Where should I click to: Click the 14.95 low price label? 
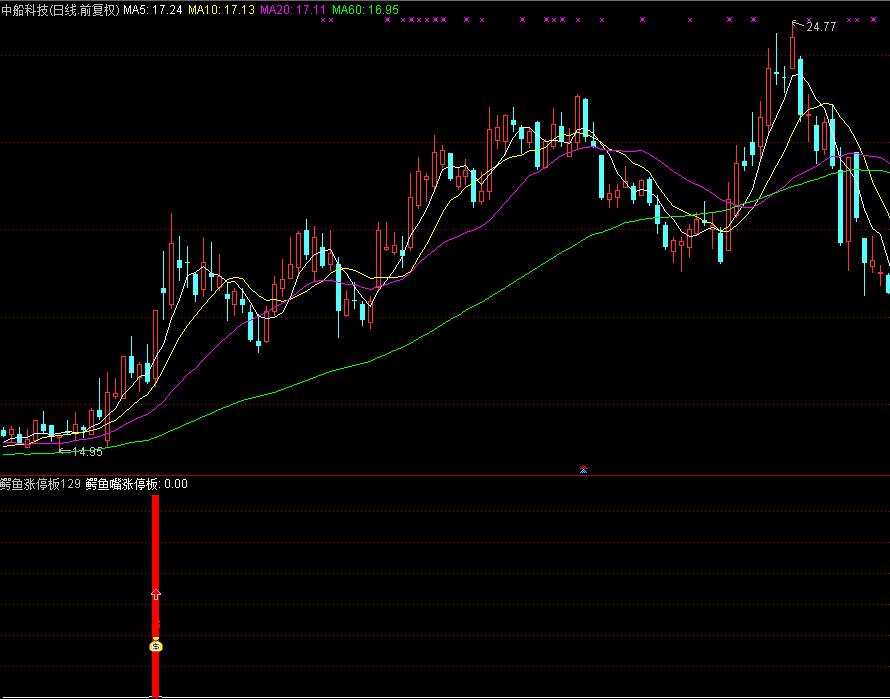tap(87, 452)
